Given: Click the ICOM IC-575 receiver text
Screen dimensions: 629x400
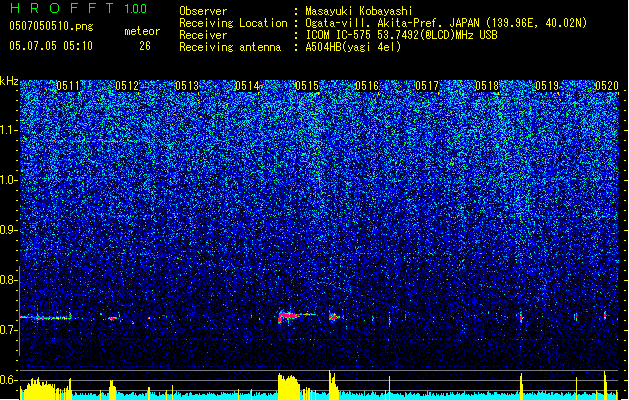Looking at the screenshot, I should coord(401,35).
